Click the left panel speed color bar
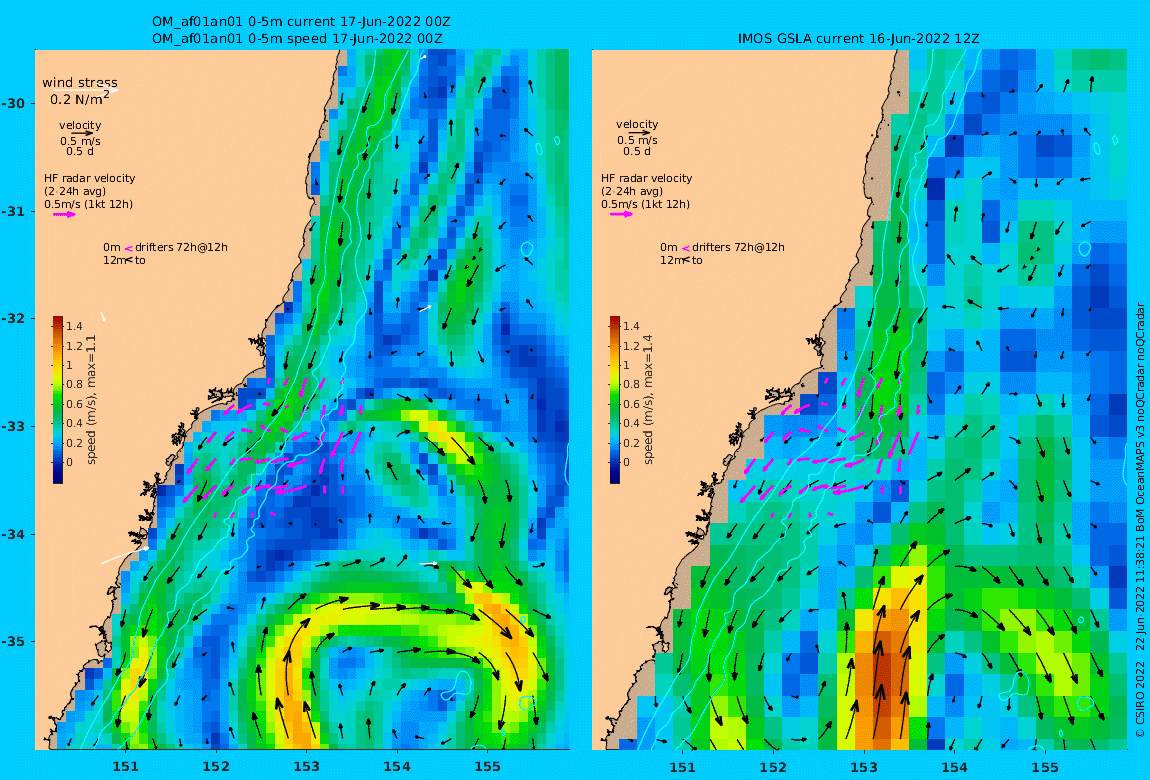The width and height of the screenshot is (1150, 780). coord(58,400)
